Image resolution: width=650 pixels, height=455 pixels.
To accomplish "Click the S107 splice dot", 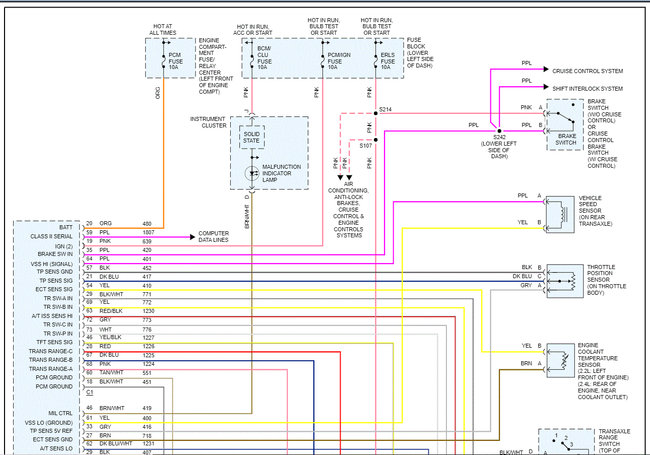I will click(376, 140).
